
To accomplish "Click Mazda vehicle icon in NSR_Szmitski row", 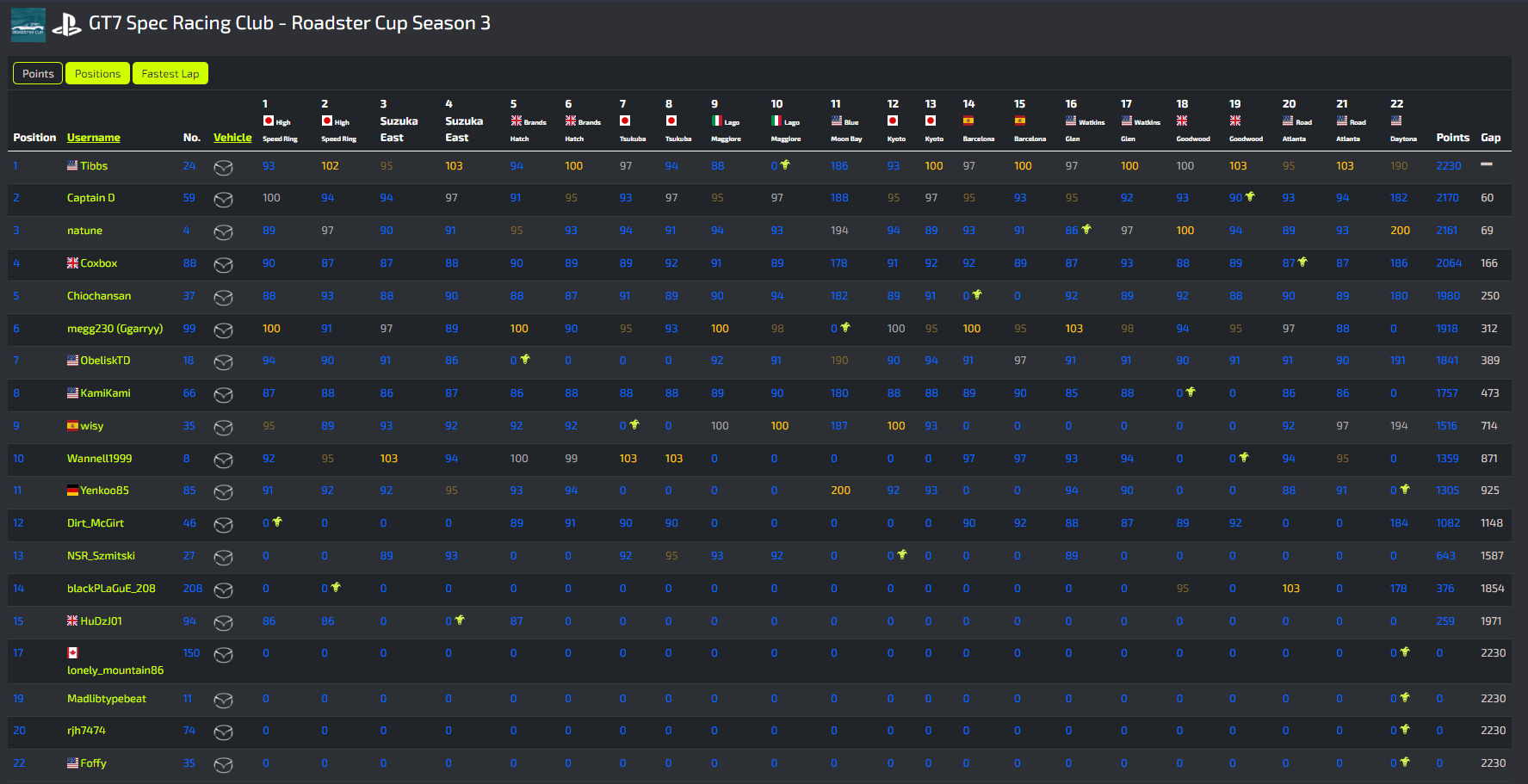I will coord(224,558).
